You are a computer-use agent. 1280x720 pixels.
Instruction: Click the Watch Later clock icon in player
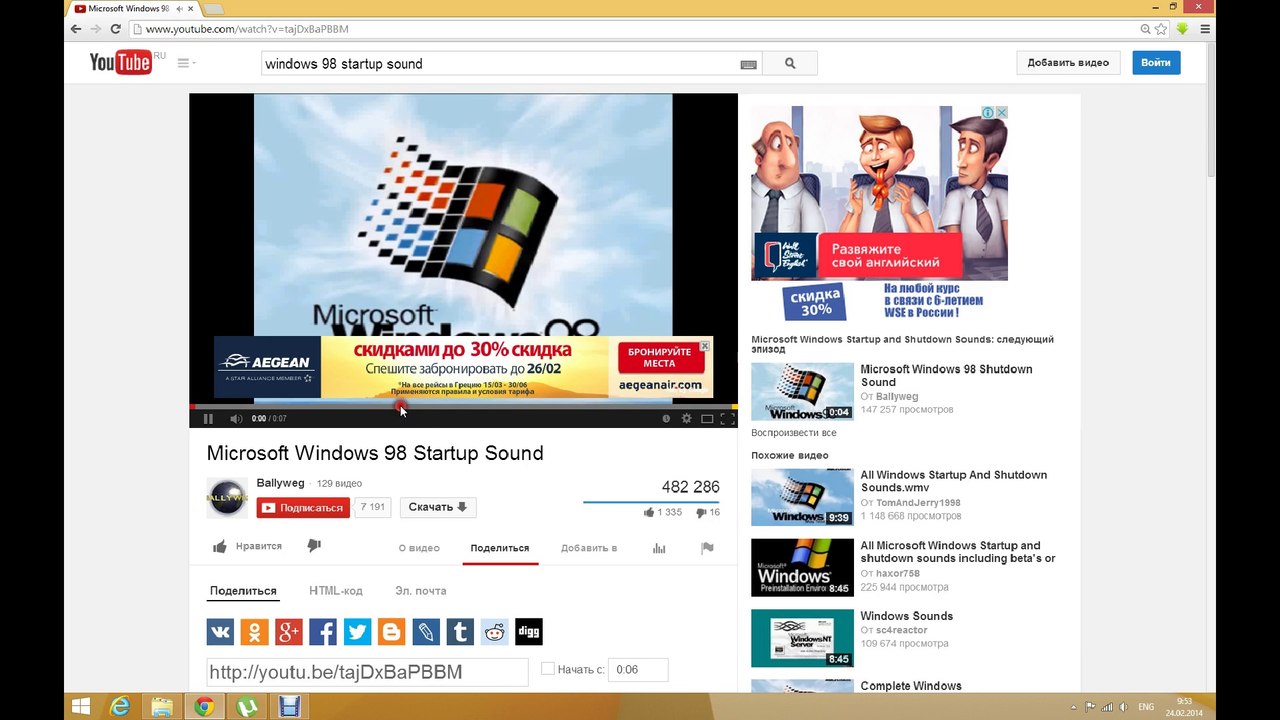[666, 419]
